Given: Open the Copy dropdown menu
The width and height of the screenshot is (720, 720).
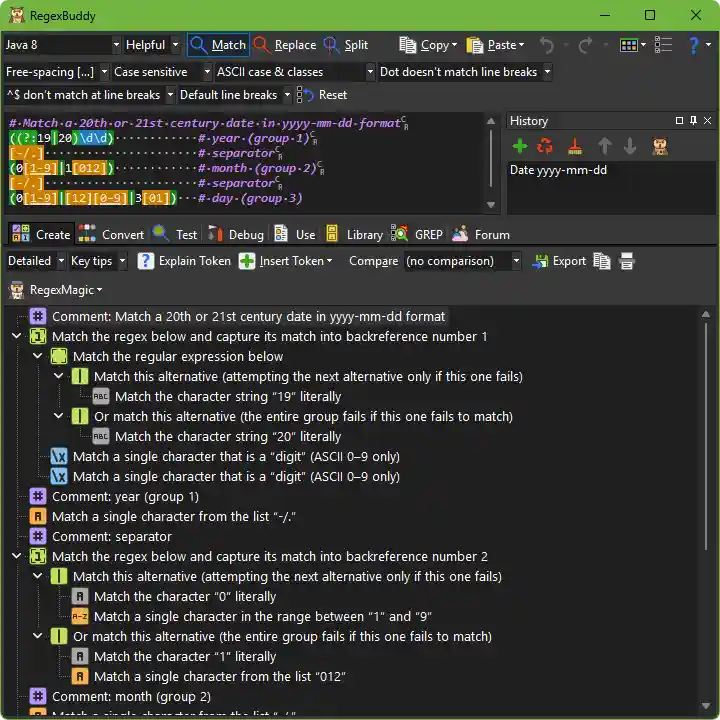Looking at the screenshot, I should click(428, 45).
